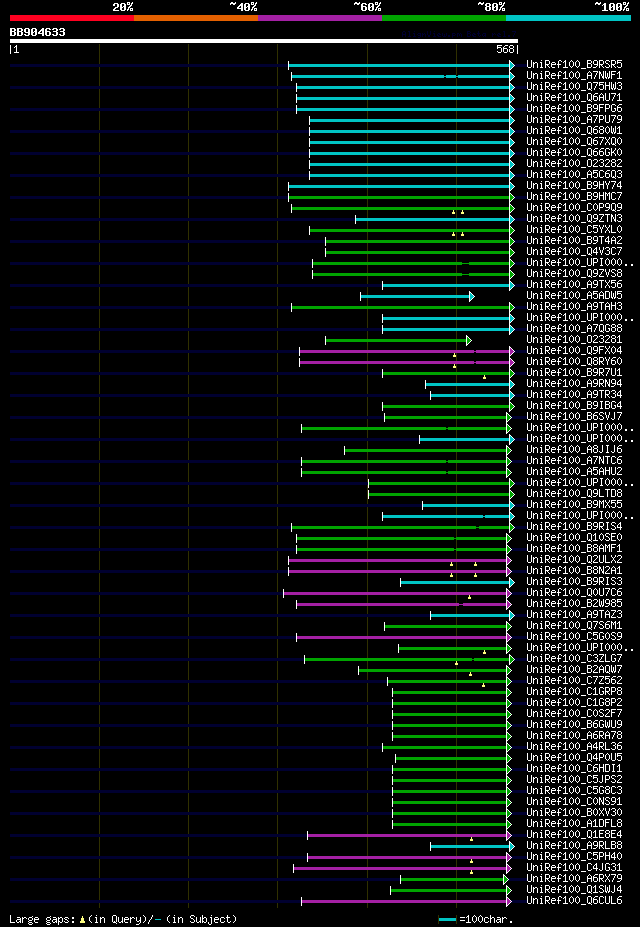Click the cyan alignment bar of UniRef100_Q9ZTN3
640x927 pixels.
click(x=433, y=219)
